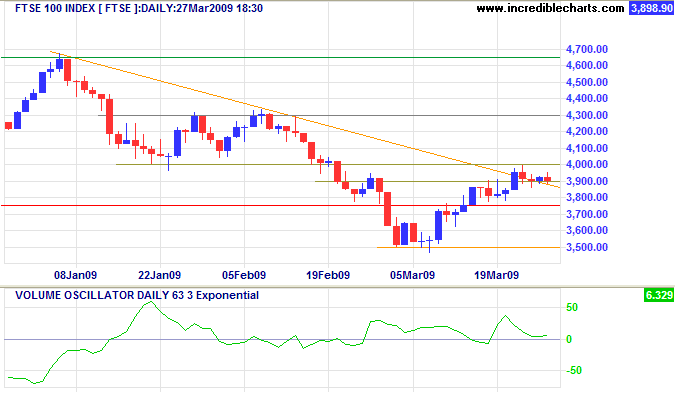The width and height of the screenshot is (675, 395).
Task: Click the FTSE 100 INDEX chart title
Action: click(139, 8)
